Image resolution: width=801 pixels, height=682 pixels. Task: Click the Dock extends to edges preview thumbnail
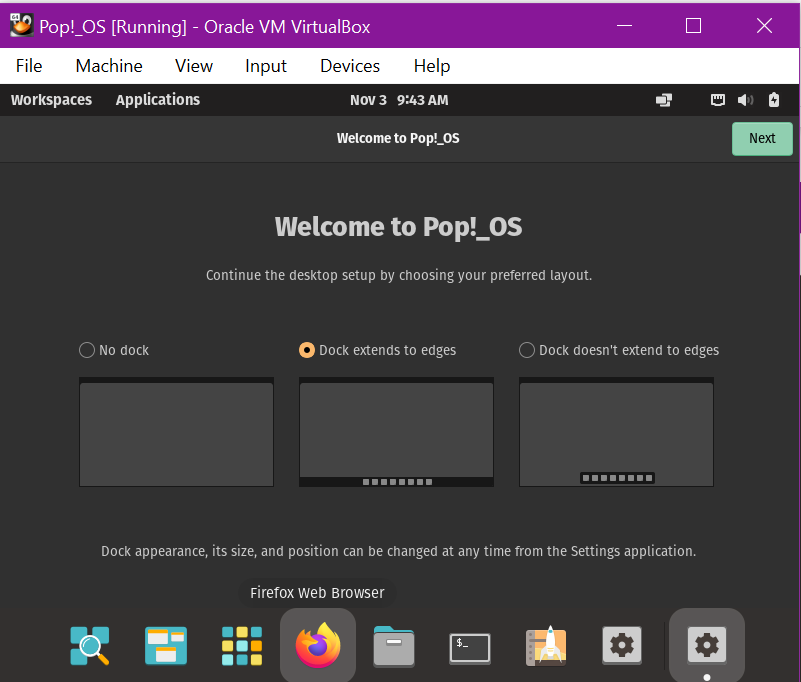pos(396,432)
